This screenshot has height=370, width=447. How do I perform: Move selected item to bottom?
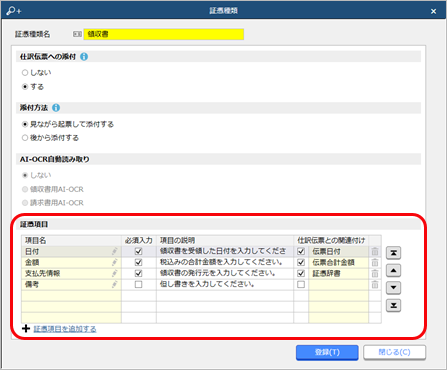coord(393,305)
